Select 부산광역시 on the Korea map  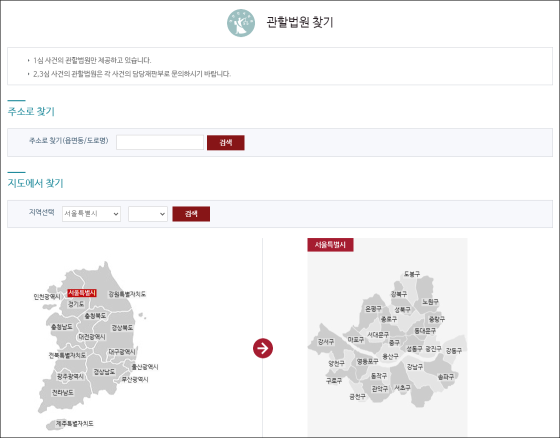coord(135,379)
